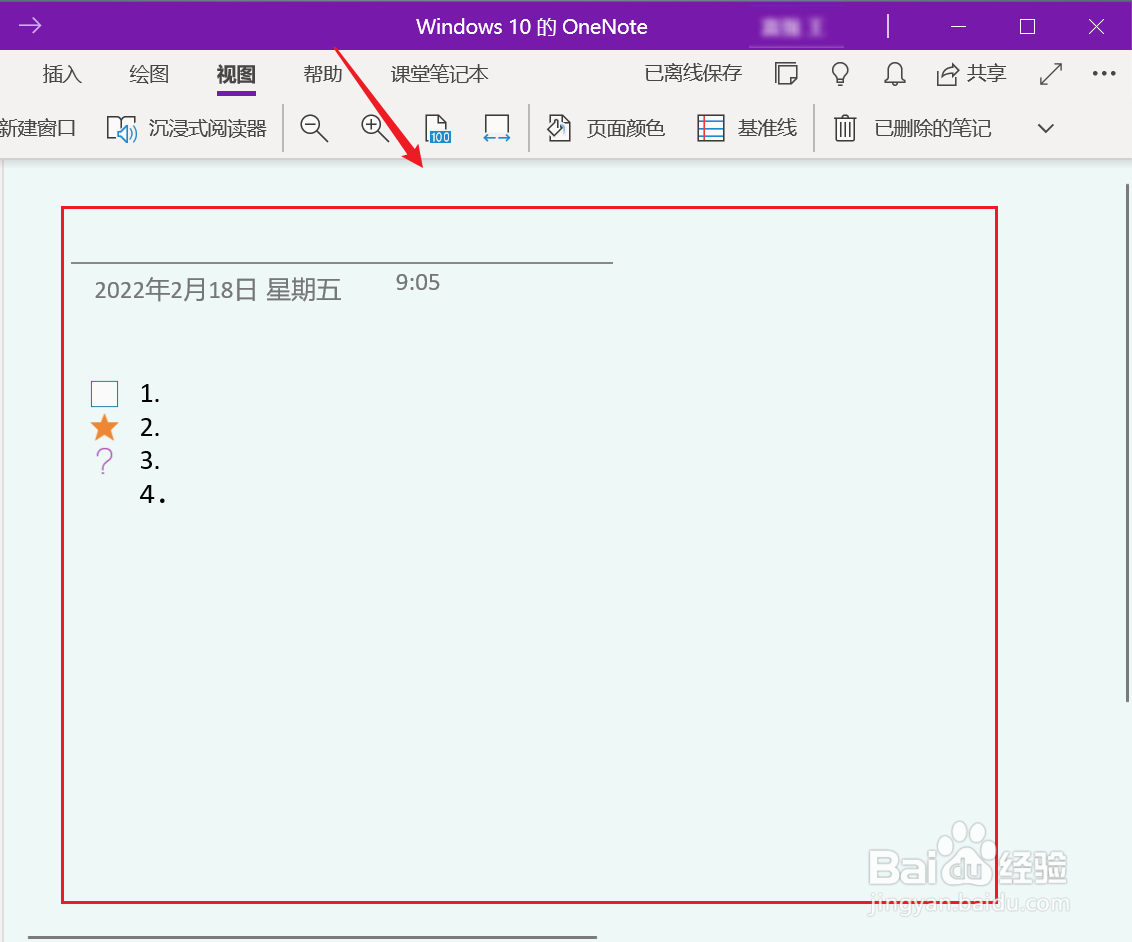The width and height of the screenshot is (1132, 942).
Task: Click the lightbulb tips icon
Action: coord(840,73)
